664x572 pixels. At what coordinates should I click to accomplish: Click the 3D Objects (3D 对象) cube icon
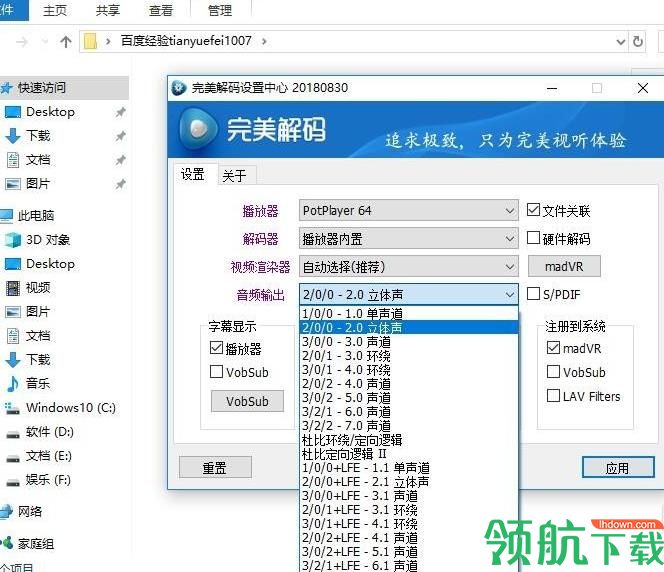tap(12, 240)
